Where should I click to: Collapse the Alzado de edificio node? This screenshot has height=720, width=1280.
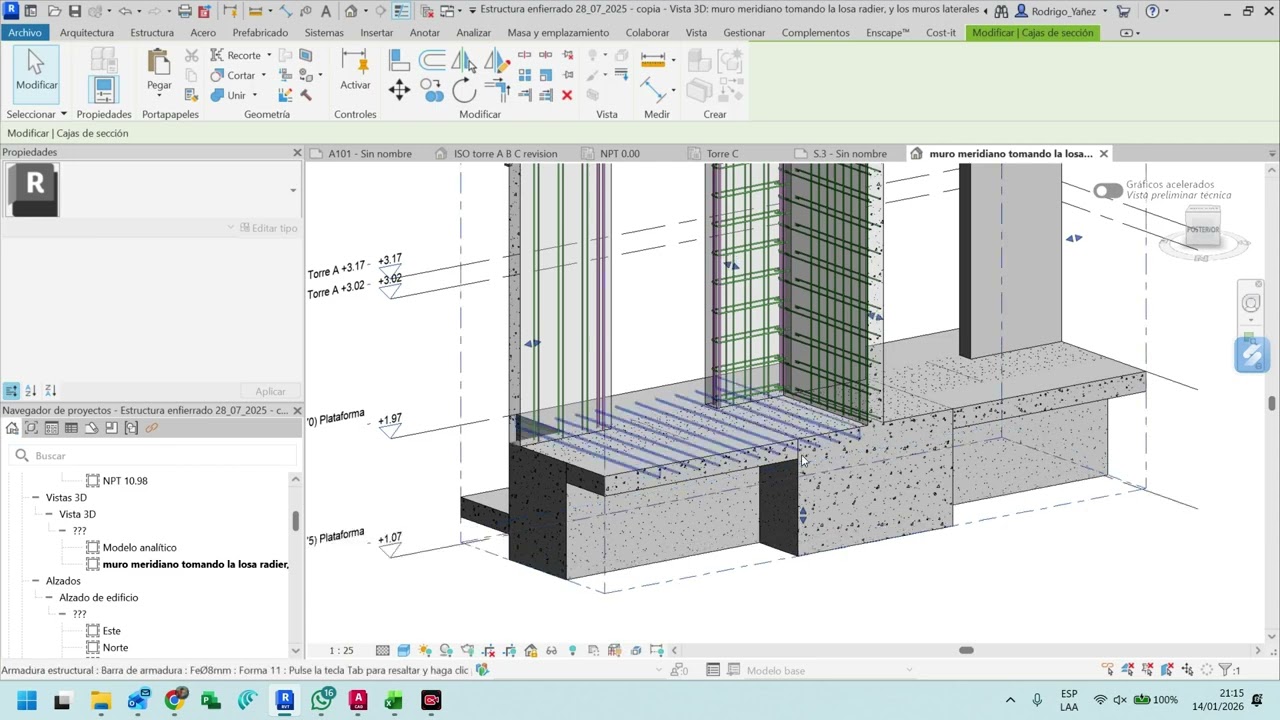48,598
